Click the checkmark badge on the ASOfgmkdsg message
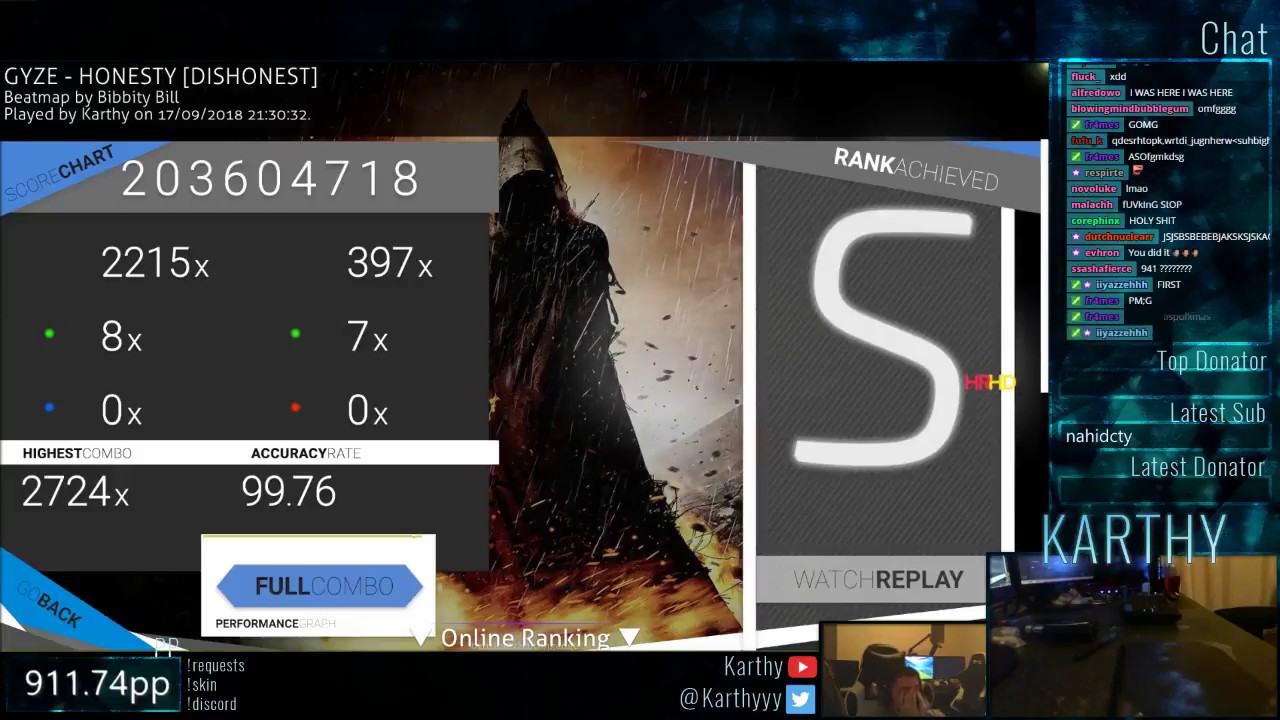The image size is (1280, 720). [x=1076, y=157]
